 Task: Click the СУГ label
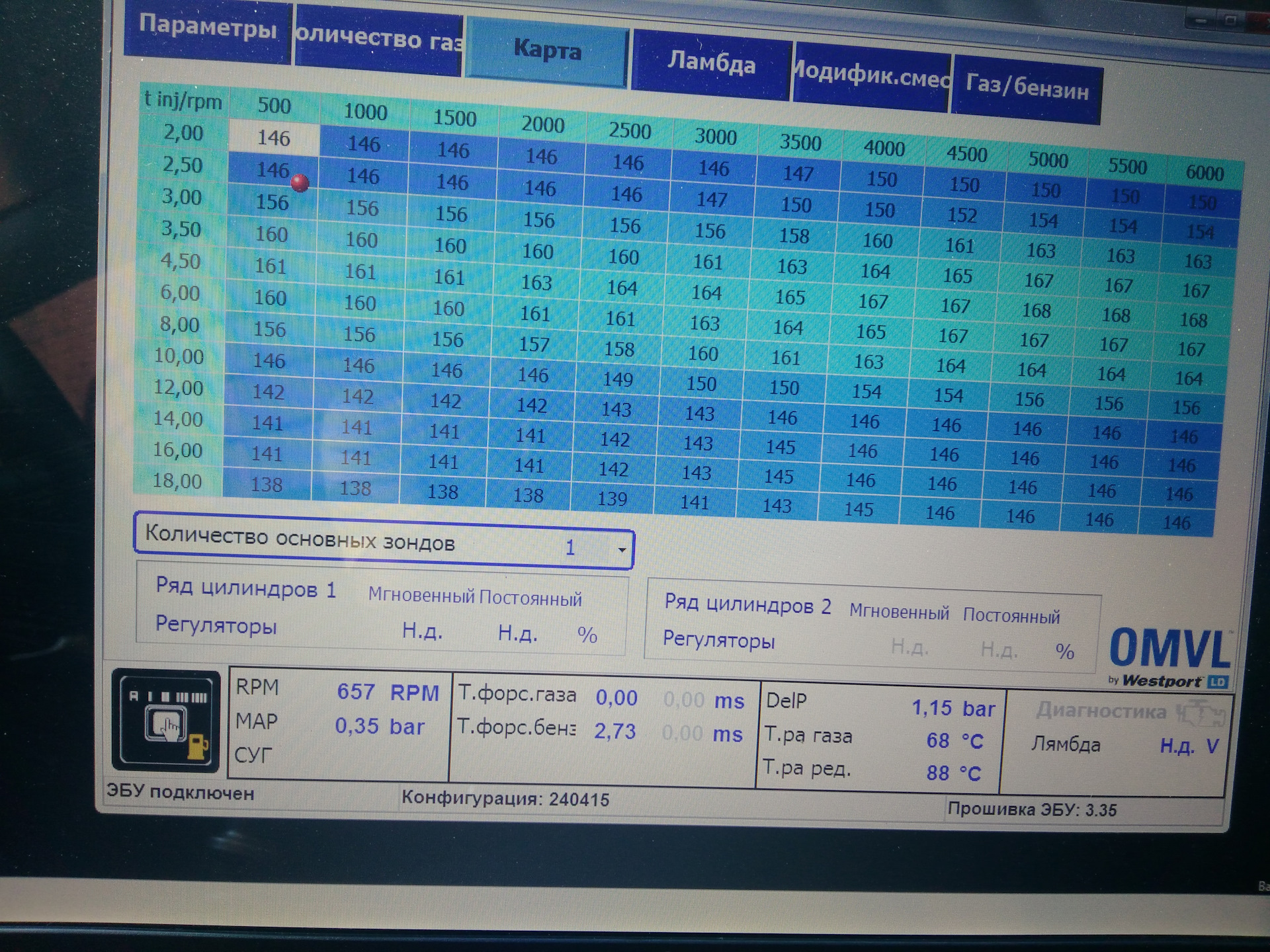coord(253,754)
